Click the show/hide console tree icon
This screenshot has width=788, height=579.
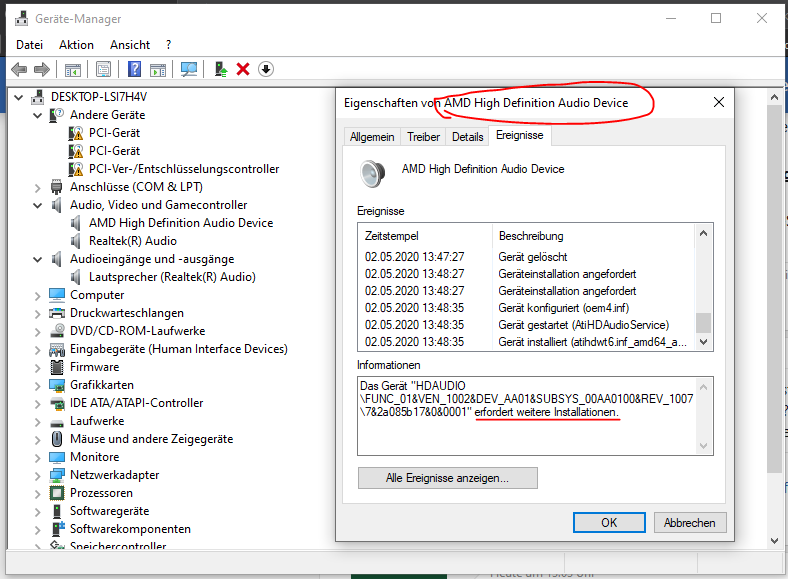(73, 69)
